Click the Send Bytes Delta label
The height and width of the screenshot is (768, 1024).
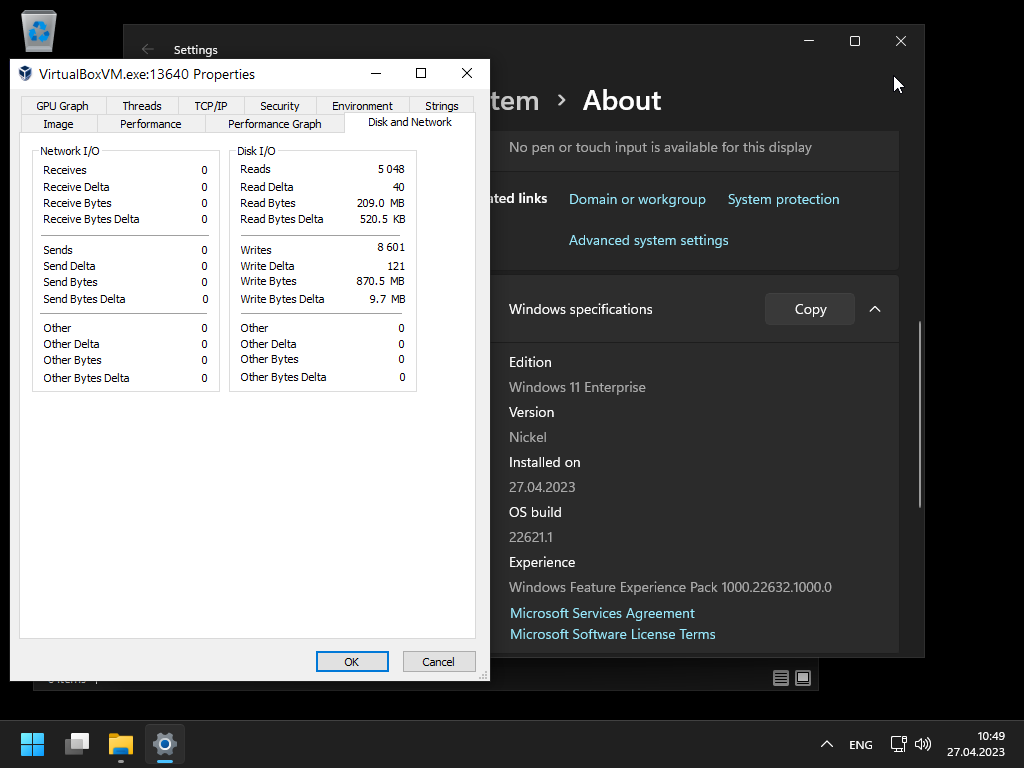coord(84,299)
